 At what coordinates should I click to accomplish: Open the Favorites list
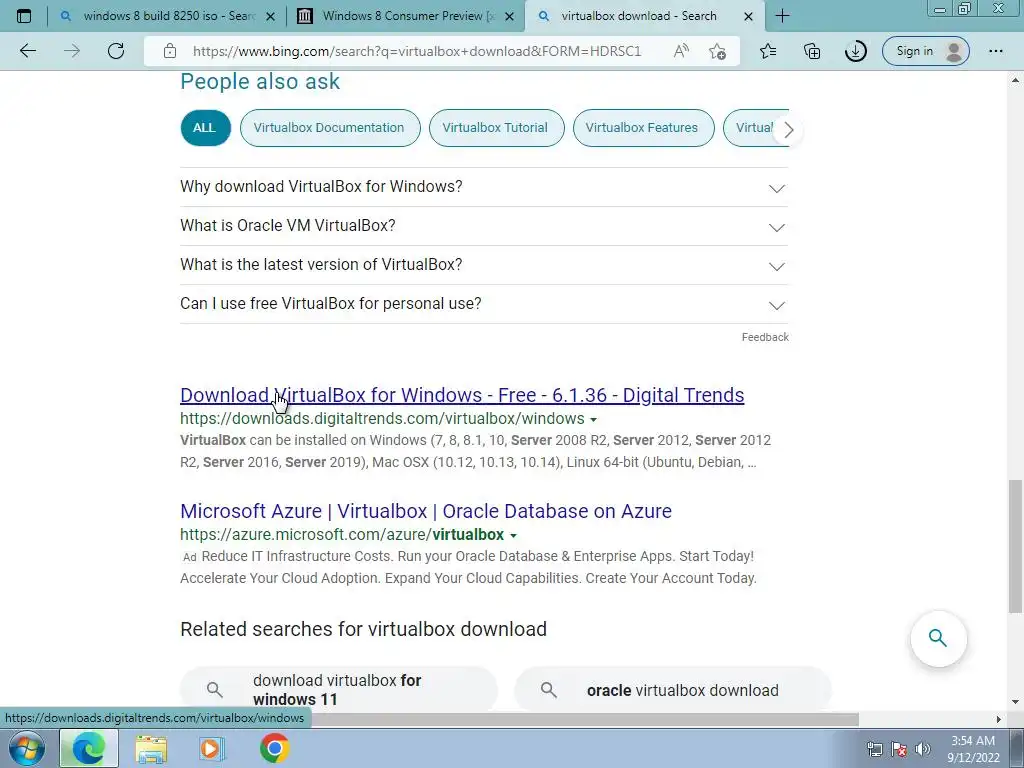click(768, 51)
